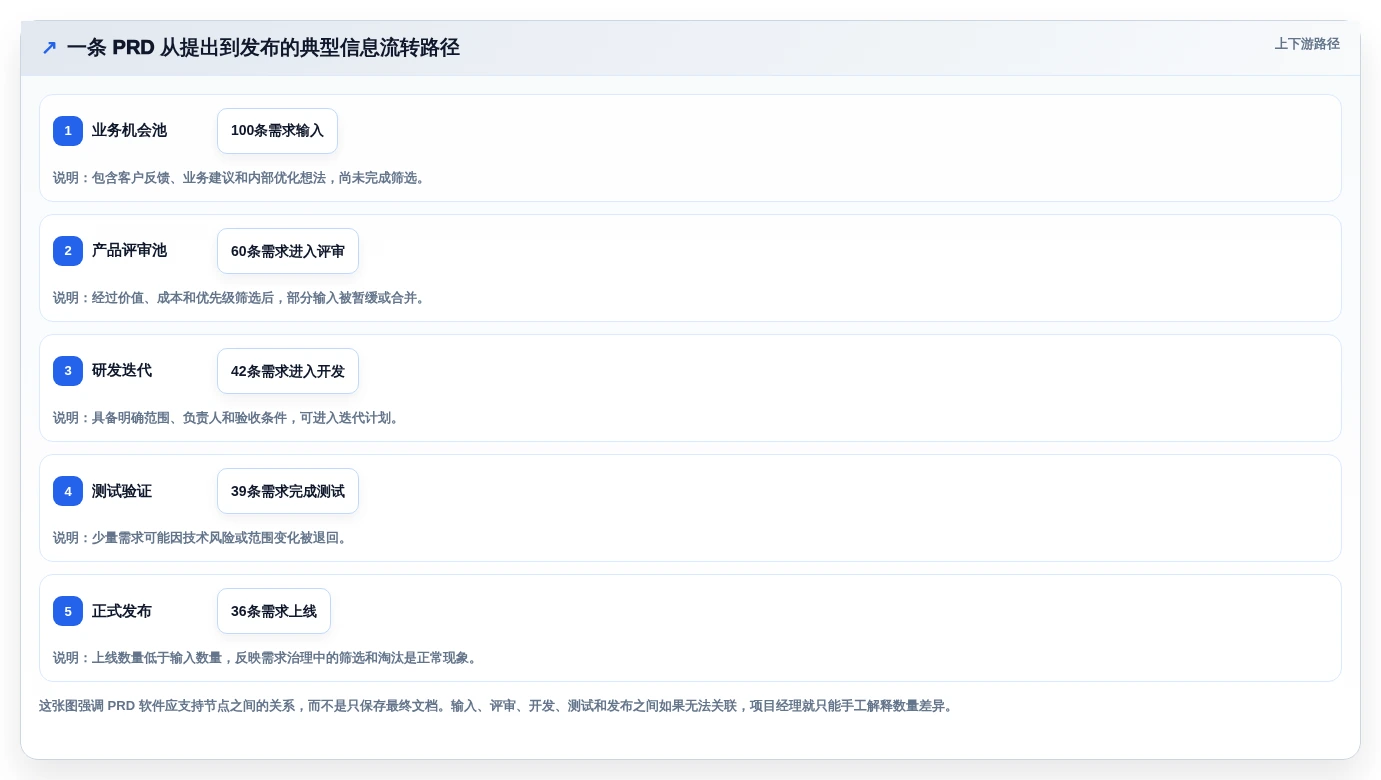The height and width of the screenshot is (780, 1381).
Task: Click the 研发迭代 stage name
Action: click(x=122, y=370)
